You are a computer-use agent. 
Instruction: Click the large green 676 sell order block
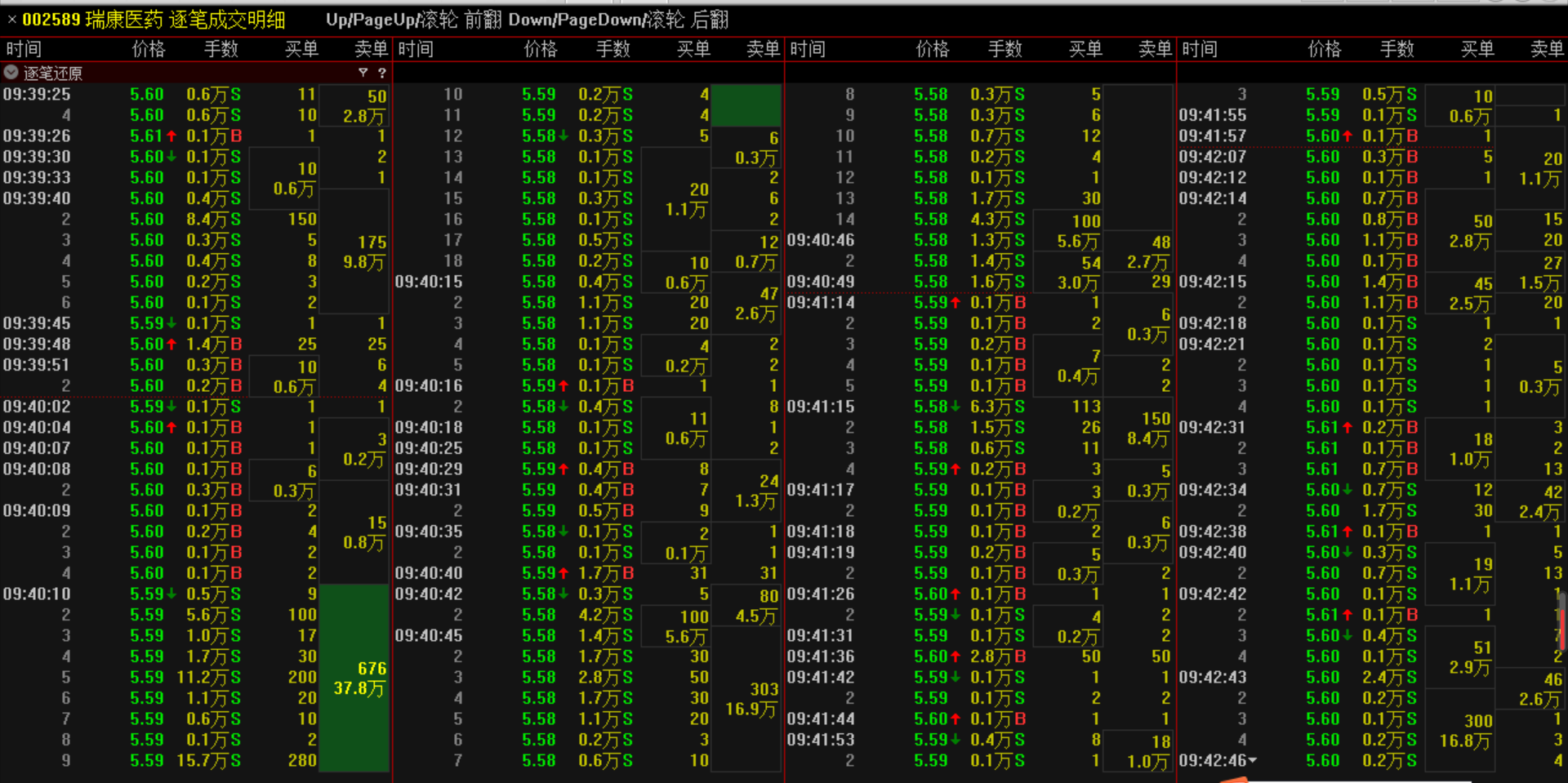point(354,678)
